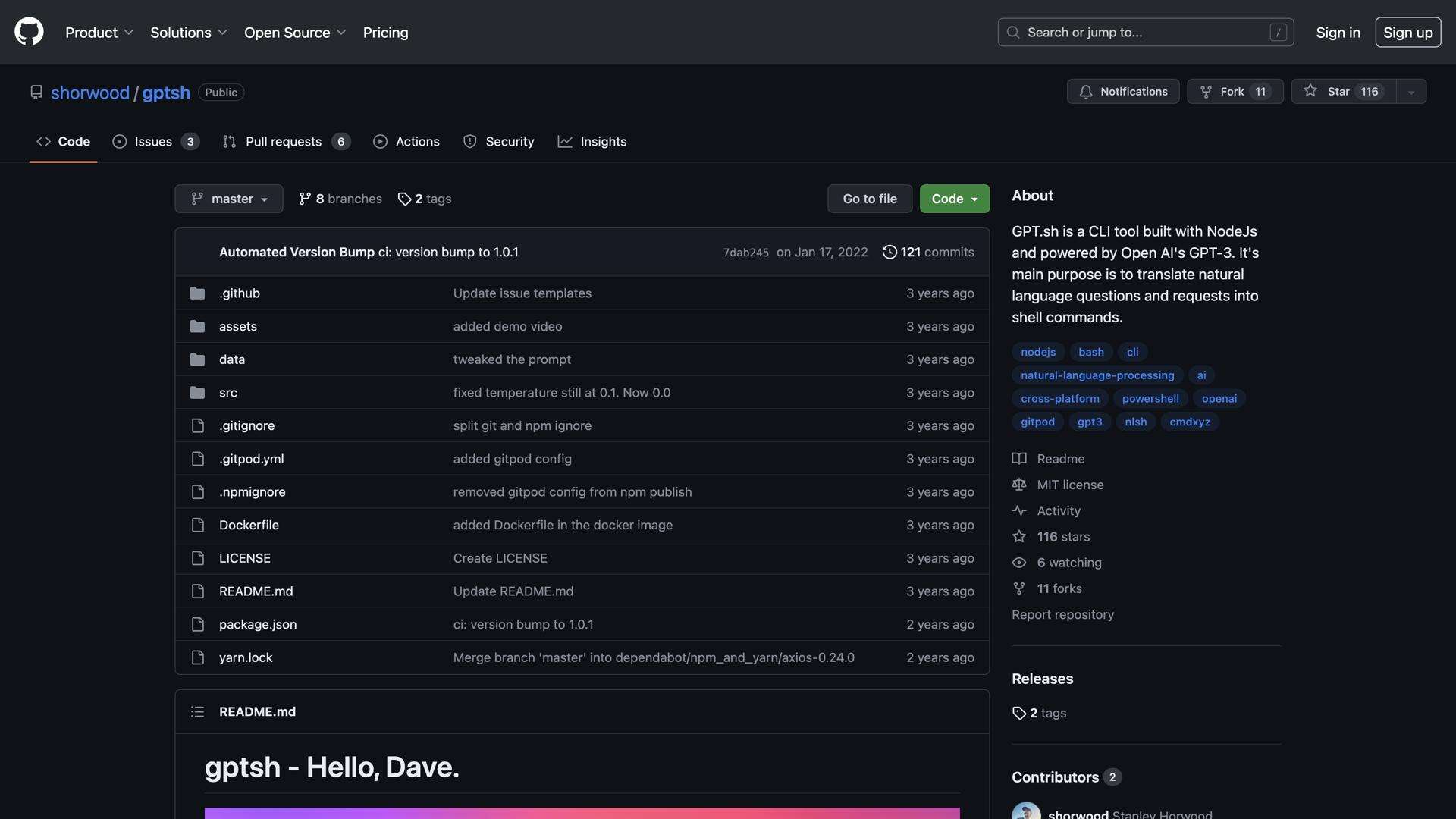Open the package.json file

(x=258, y=624)
